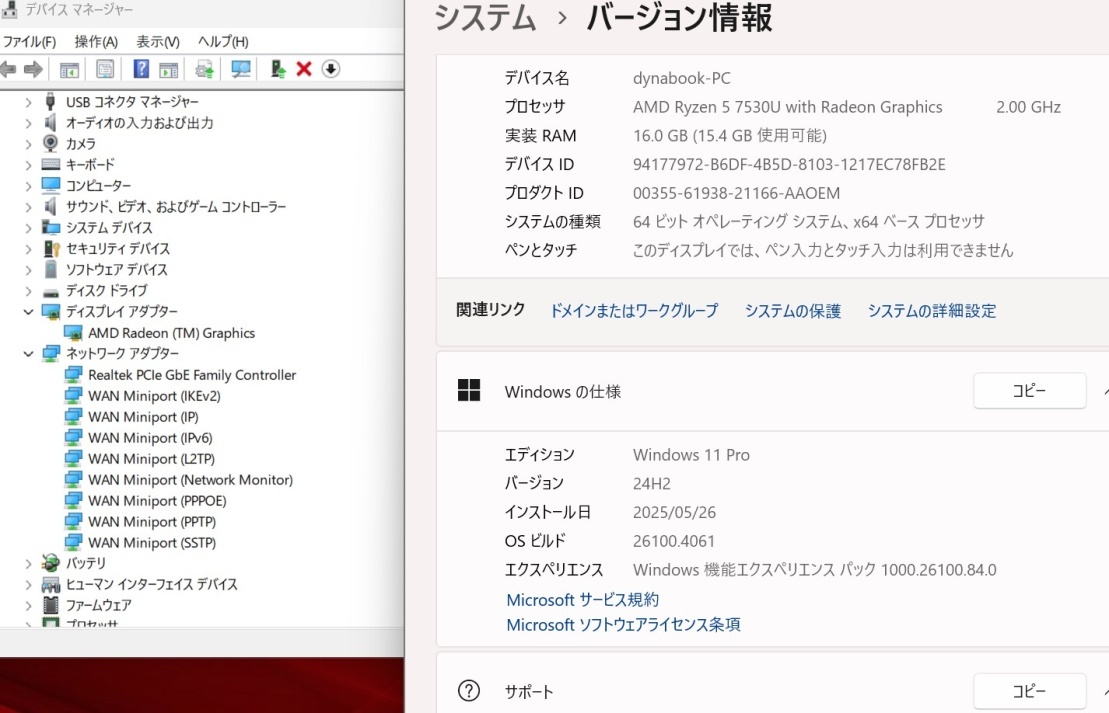This screenshot has height=713, width=1109.
Task: Collapse the ディスプレイ アダプター tree node
Action: [x=29, y=312]
